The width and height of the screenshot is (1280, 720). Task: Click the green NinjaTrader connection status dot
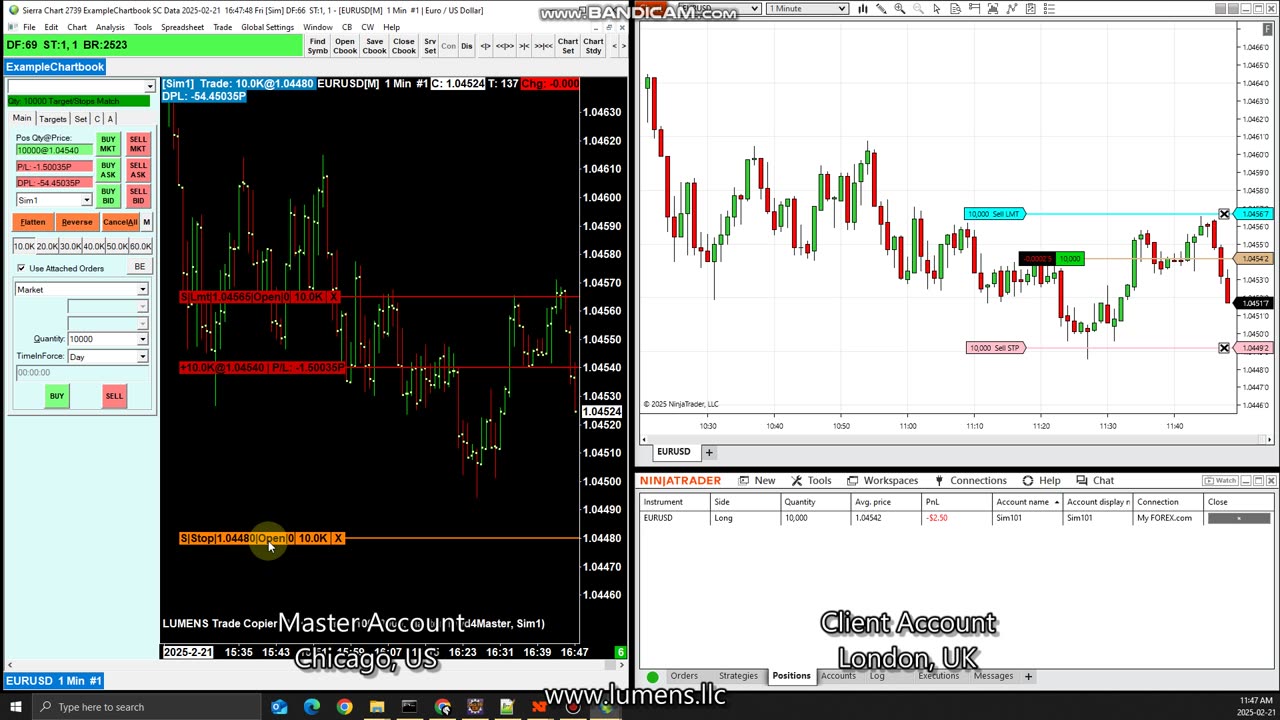[652, 676]
